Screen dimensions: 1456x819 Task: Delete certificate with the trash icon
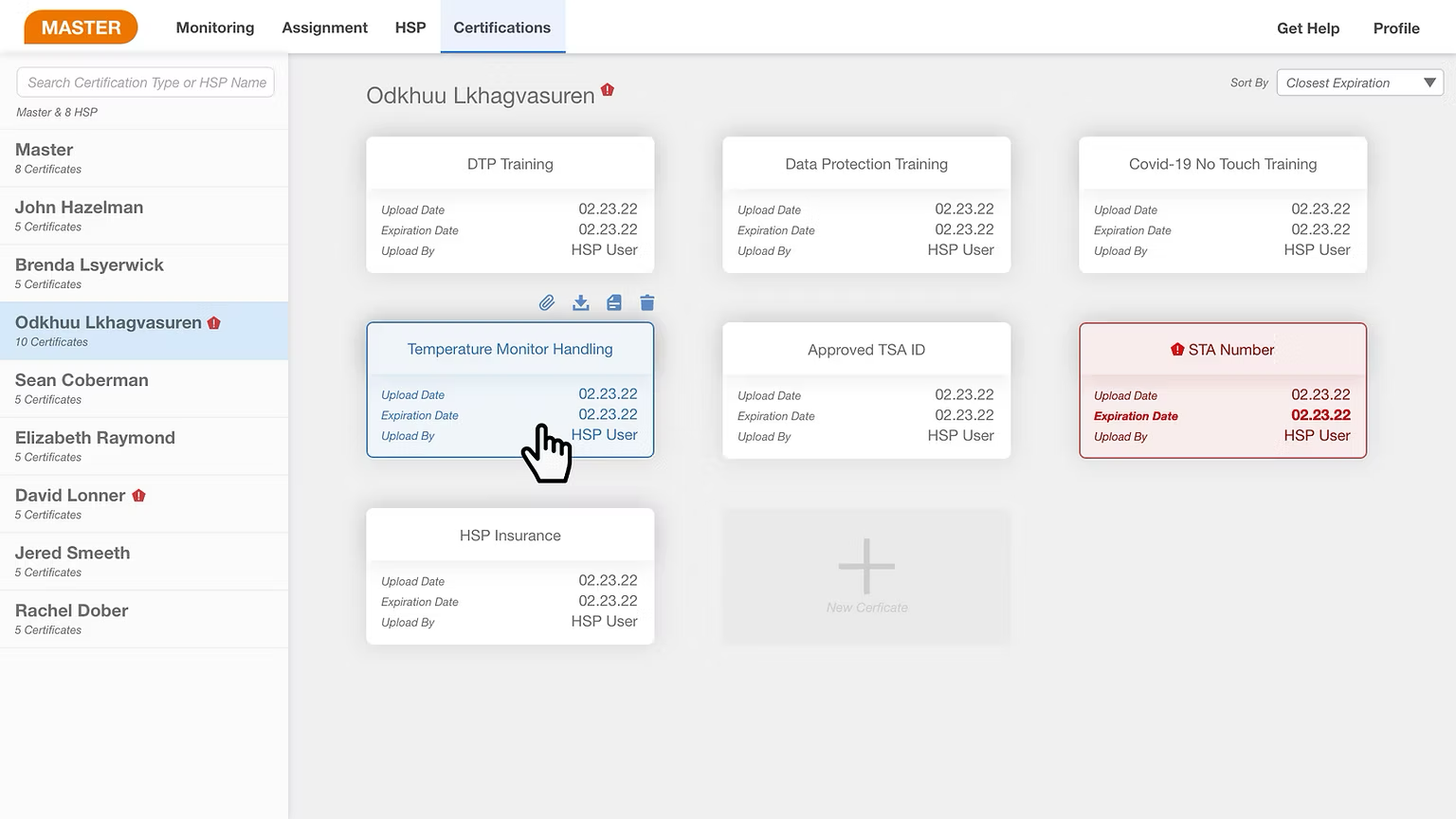(x=647, y=303)
